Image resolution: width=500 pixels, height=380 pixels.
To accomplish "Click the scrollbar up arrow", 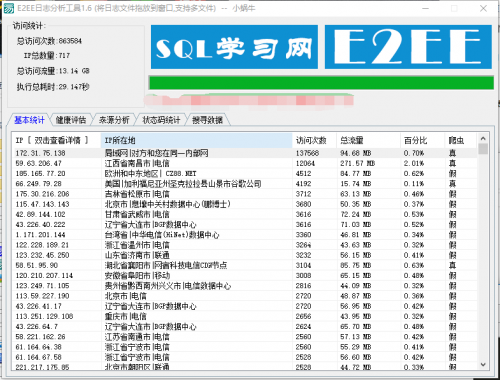I will tap(483, 138).
